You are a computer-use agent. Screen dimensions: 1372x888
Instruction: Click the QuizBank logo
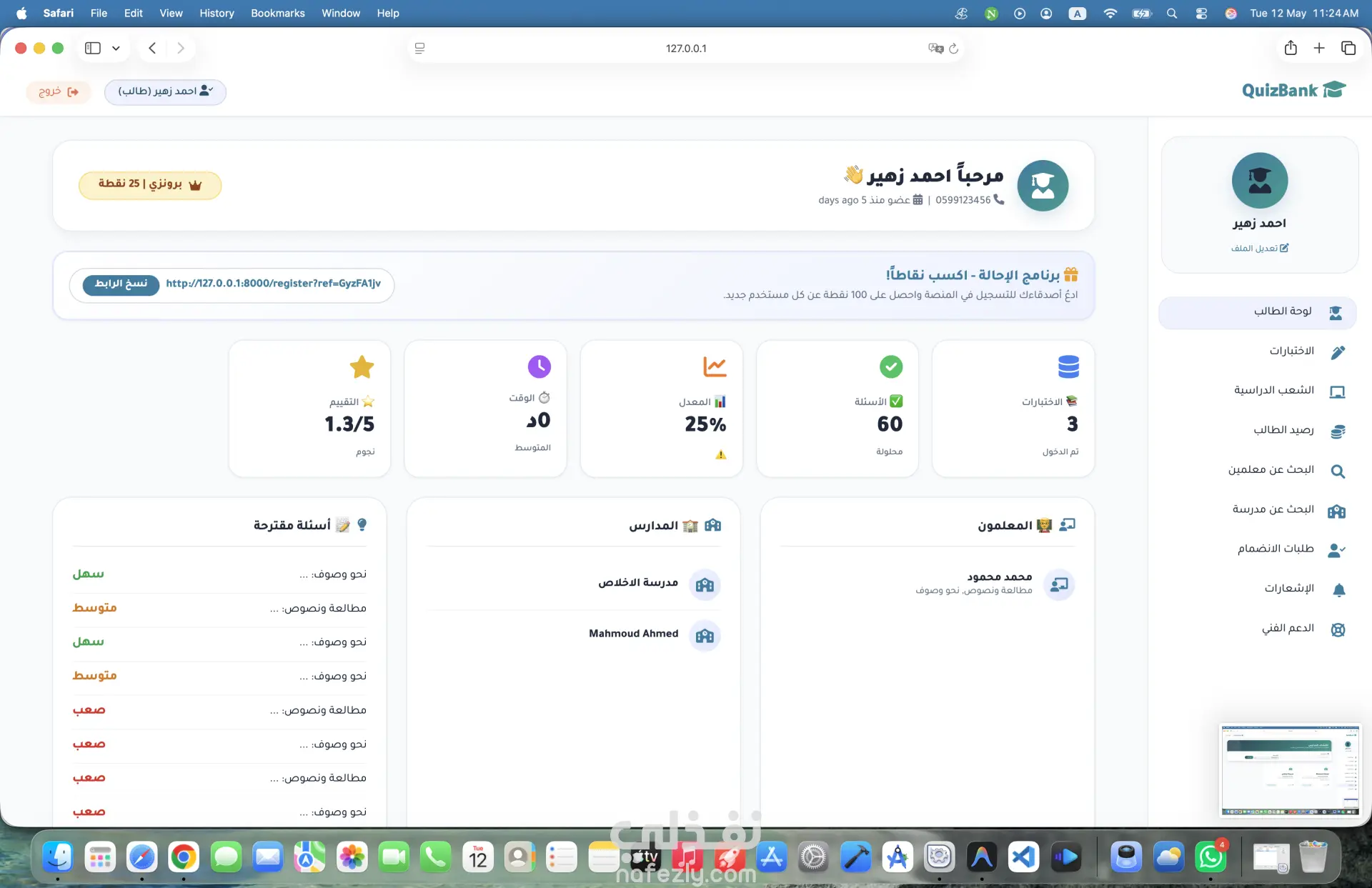pos(1293,90)
